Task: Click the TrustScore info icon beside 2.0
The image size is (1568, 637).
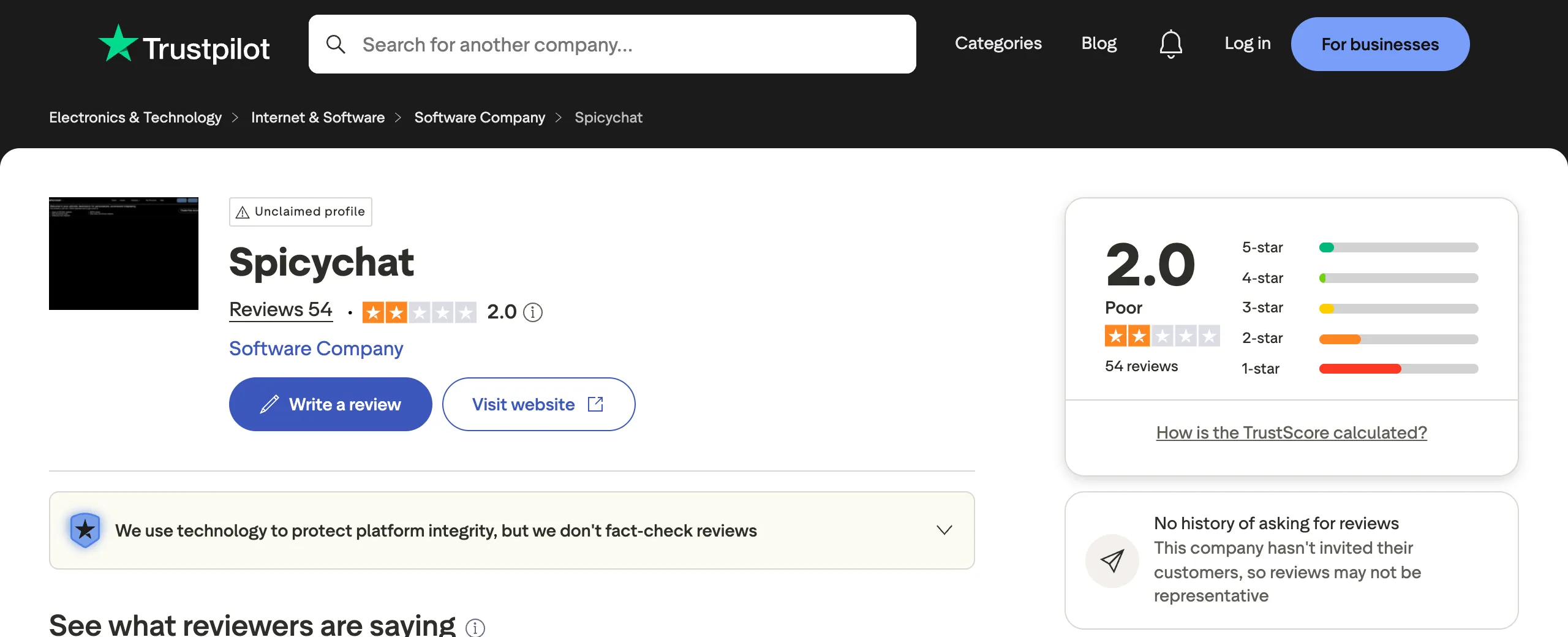Action: coord(533,312)
